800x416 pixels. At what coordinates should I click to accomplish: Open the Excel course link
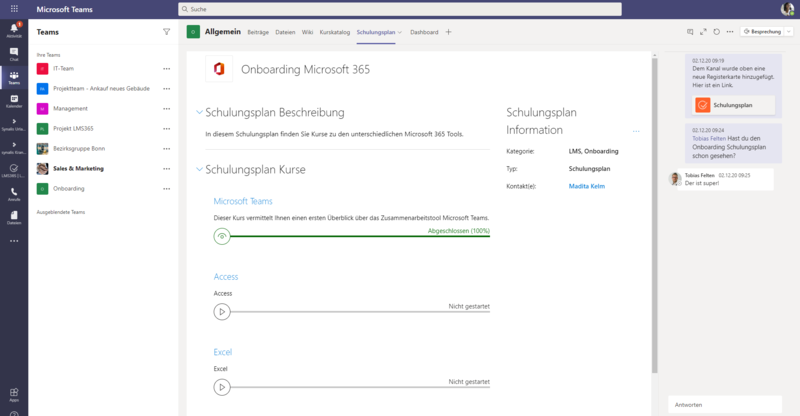(222, 352)
